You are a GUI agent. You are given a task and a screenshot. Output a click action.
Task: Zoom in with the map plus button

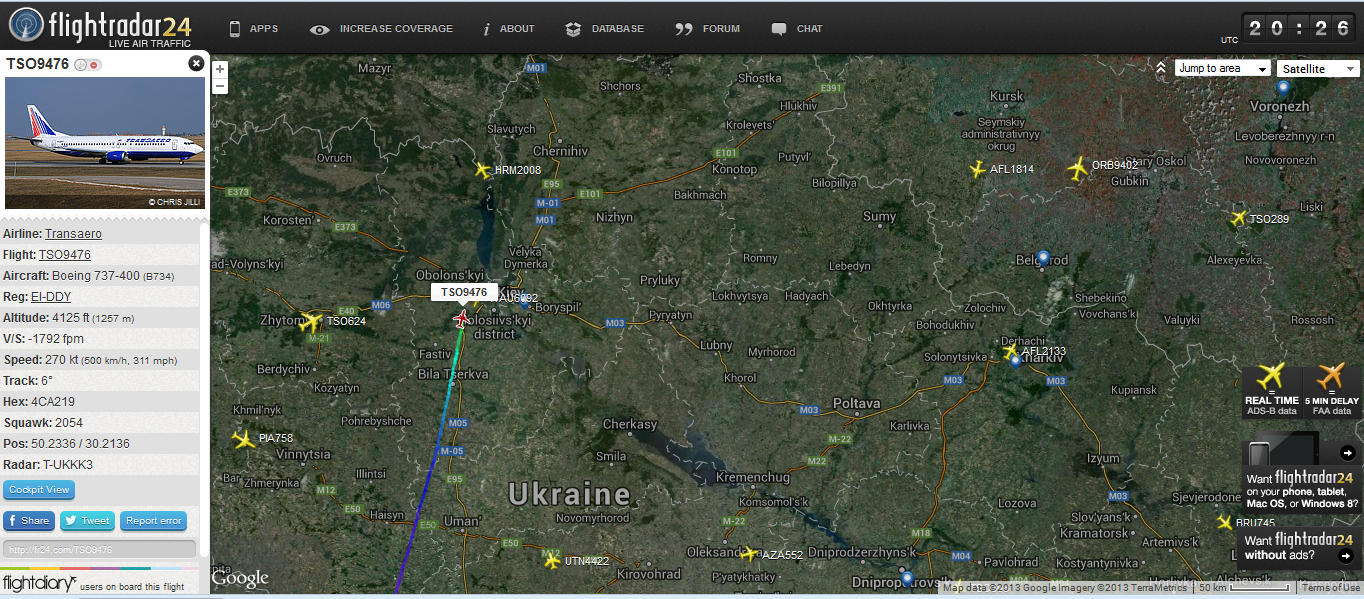pyautogui.click(x=220, y=70)
